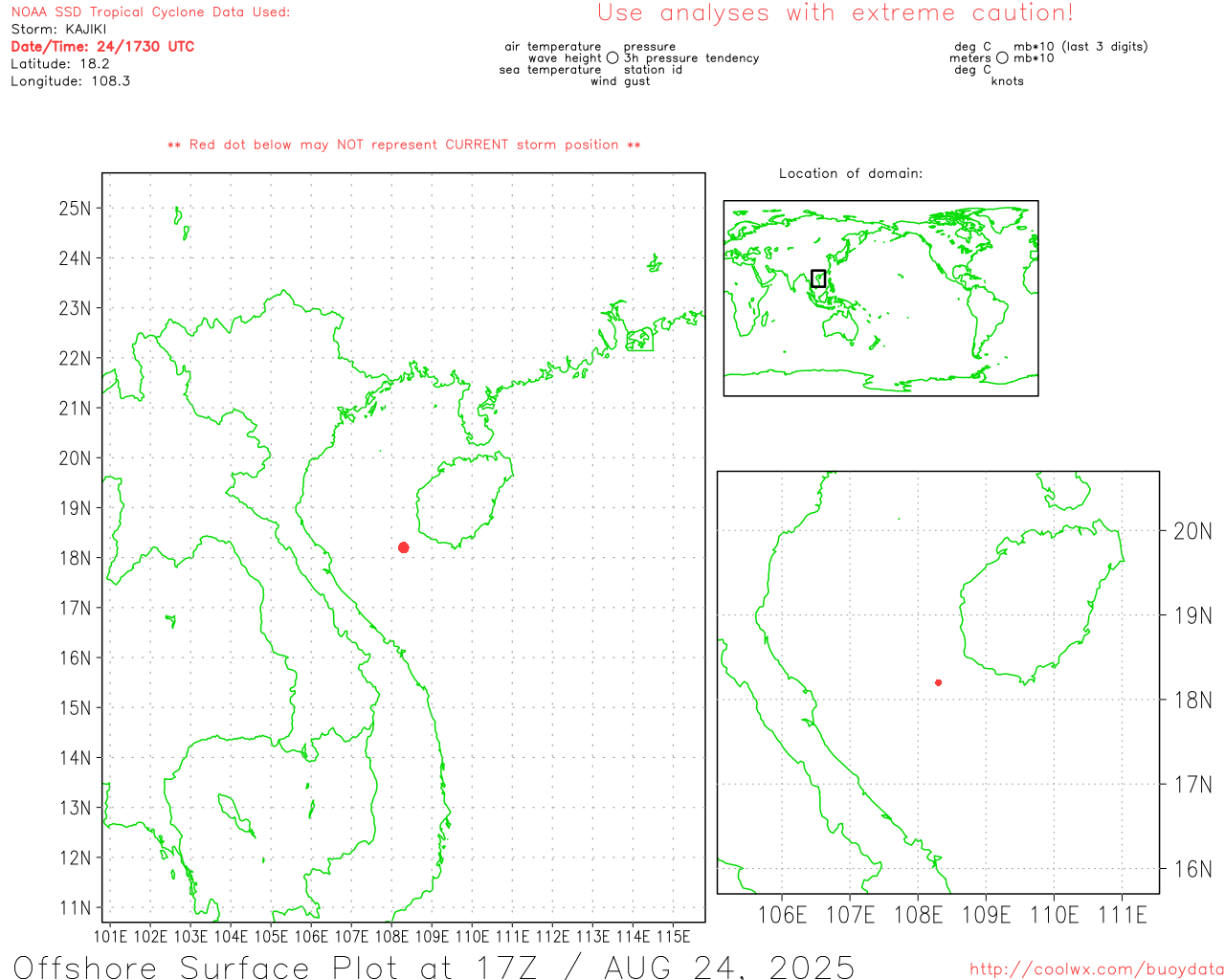
Task: Click the 112E longitude label on main map
Action: (552, 936)
